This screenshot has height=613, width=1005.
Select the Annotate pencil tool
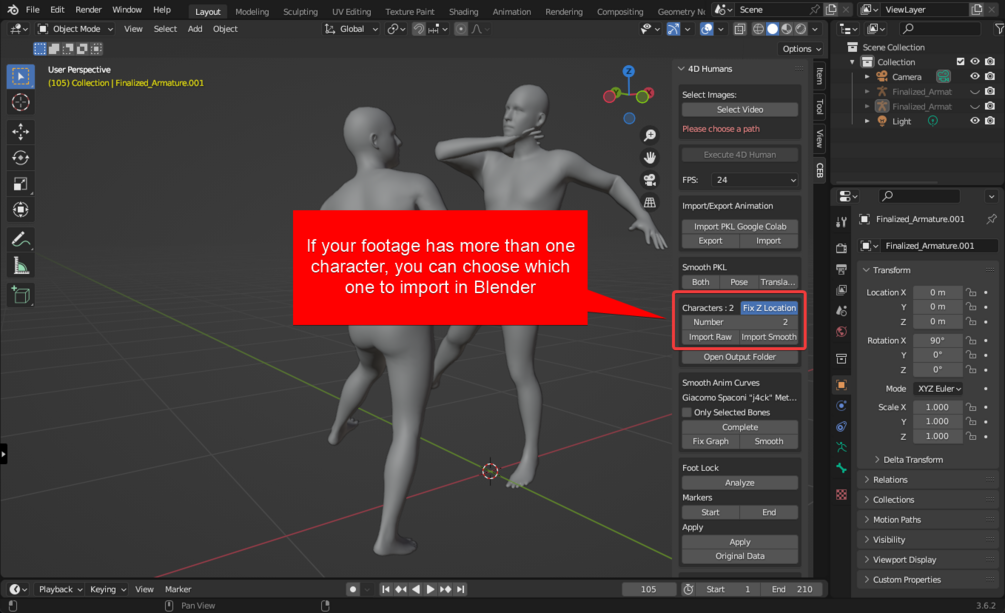click(x=21, y=240)
